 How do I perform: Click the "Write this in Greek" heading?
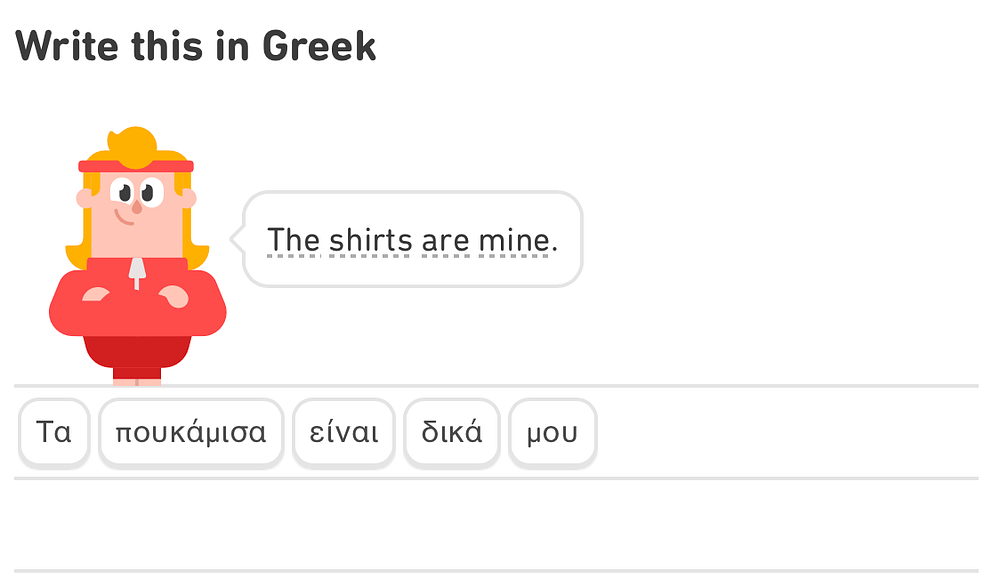(x=195, y=45)
